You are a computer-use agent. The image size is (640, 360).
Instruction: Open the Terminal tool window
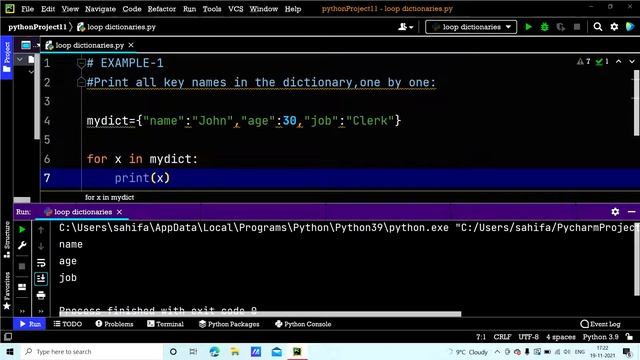pos(165,324)
